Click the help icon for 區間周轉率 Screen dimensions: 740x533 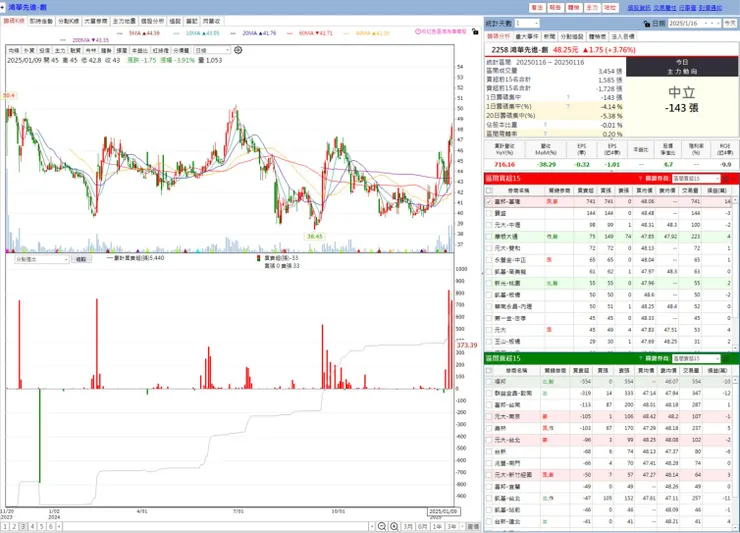pyautogui.click(x=545, y=134)
